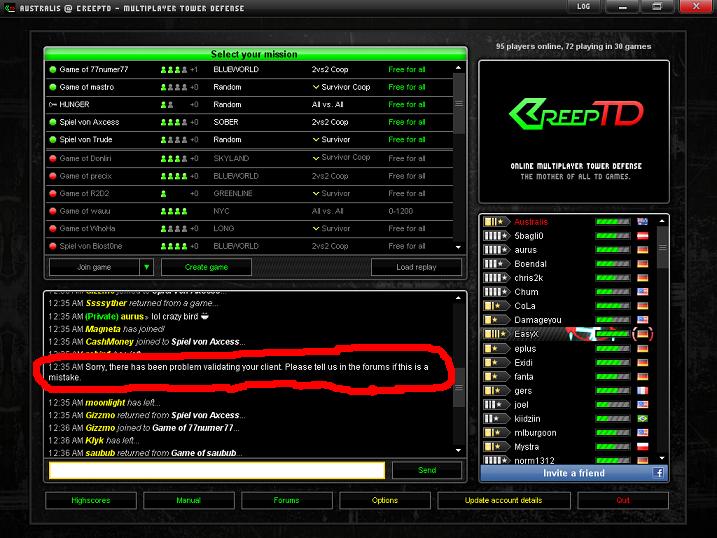717x538 pixels.
Task: Click the Facebook icon on Invite a friend
Action: (x=658, y=473)
